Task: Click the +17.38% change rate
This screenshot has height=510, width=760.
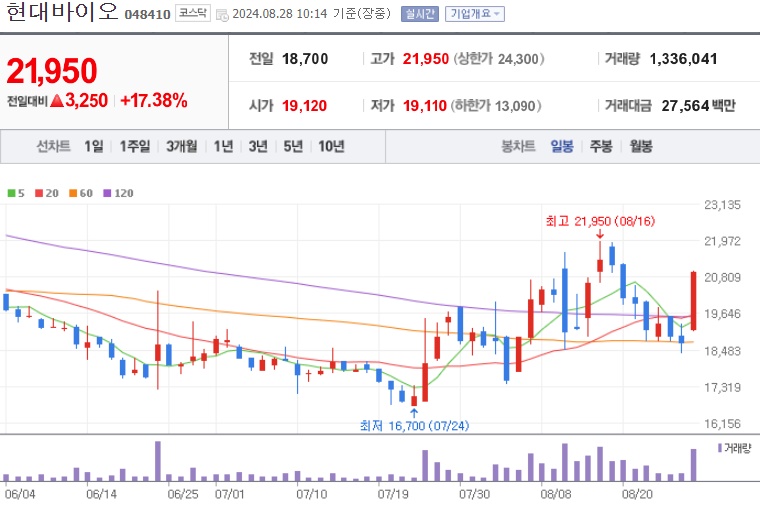Action: click(x=154, y=100)
